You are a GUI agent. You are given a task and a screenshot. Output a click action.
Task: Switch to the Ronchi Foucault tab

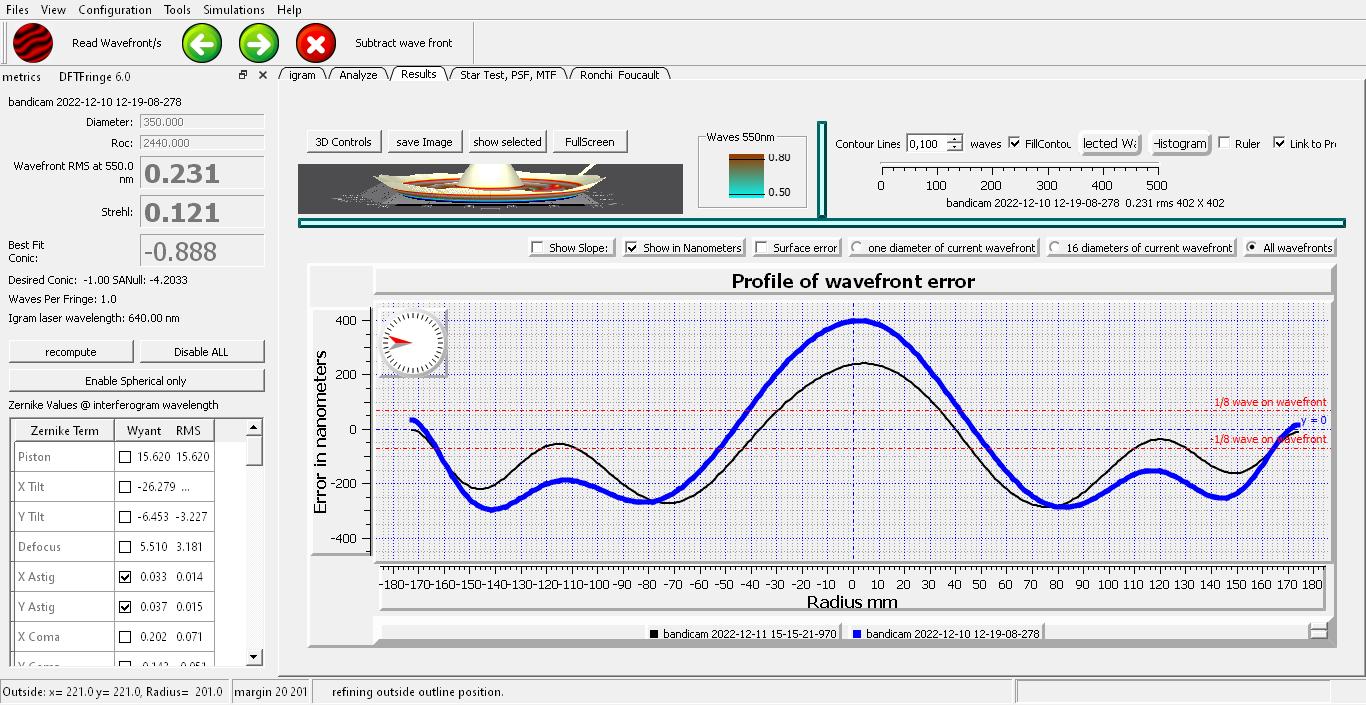tap(619, 75)
